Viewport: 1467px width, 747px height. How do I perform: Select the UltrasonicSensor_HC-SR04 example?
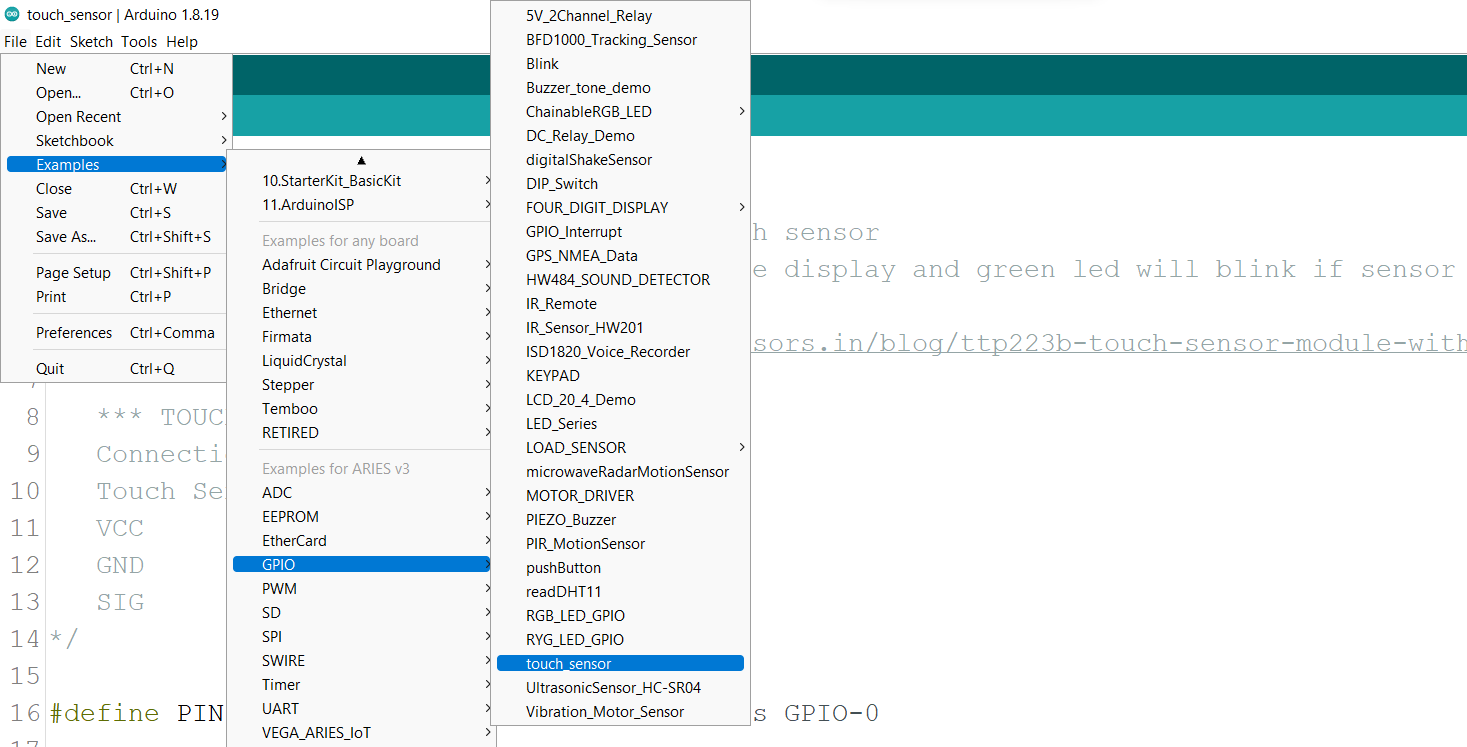pos(601,687)
